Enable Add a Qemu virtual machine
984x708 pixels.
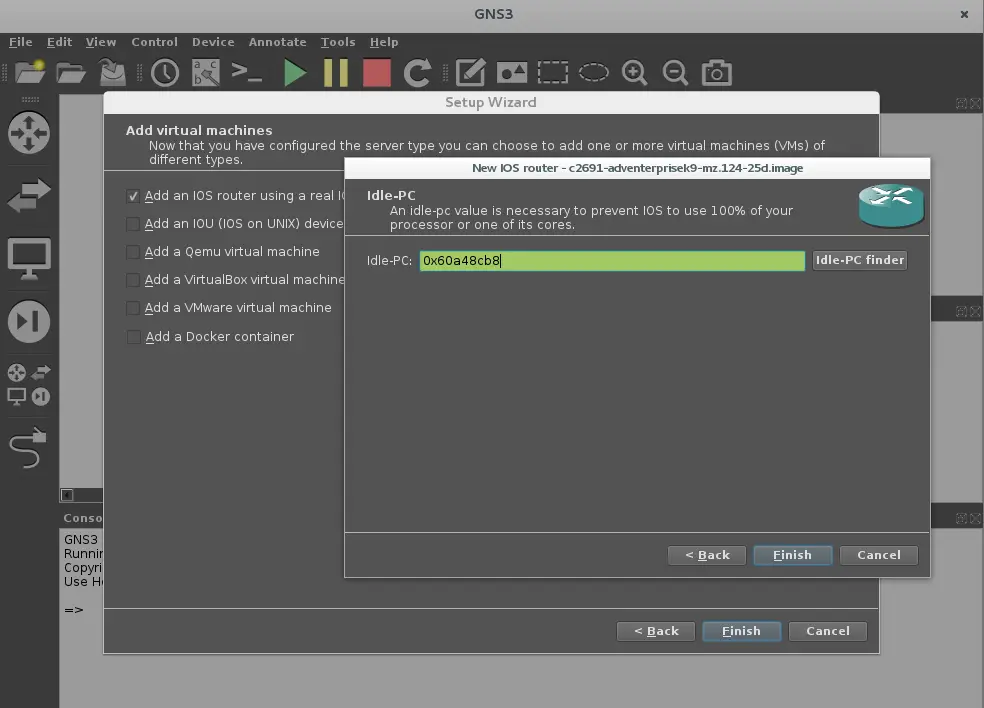pos(132,252)
